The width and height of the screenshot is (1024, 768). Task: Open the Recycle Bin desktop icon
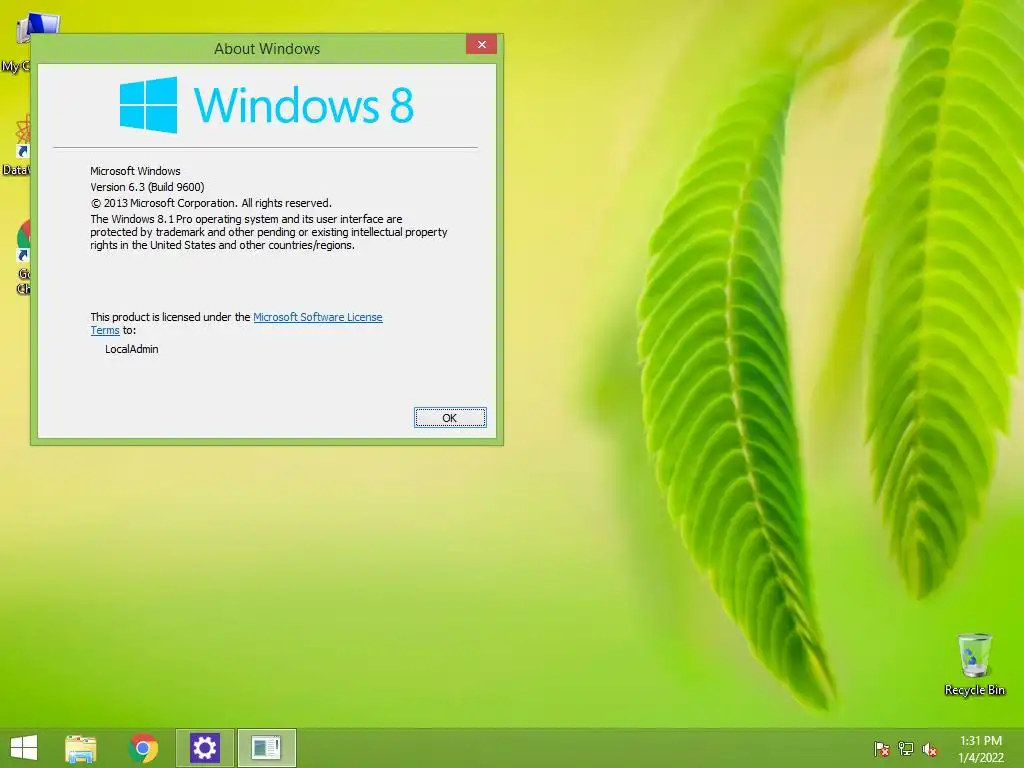[974, 664]
